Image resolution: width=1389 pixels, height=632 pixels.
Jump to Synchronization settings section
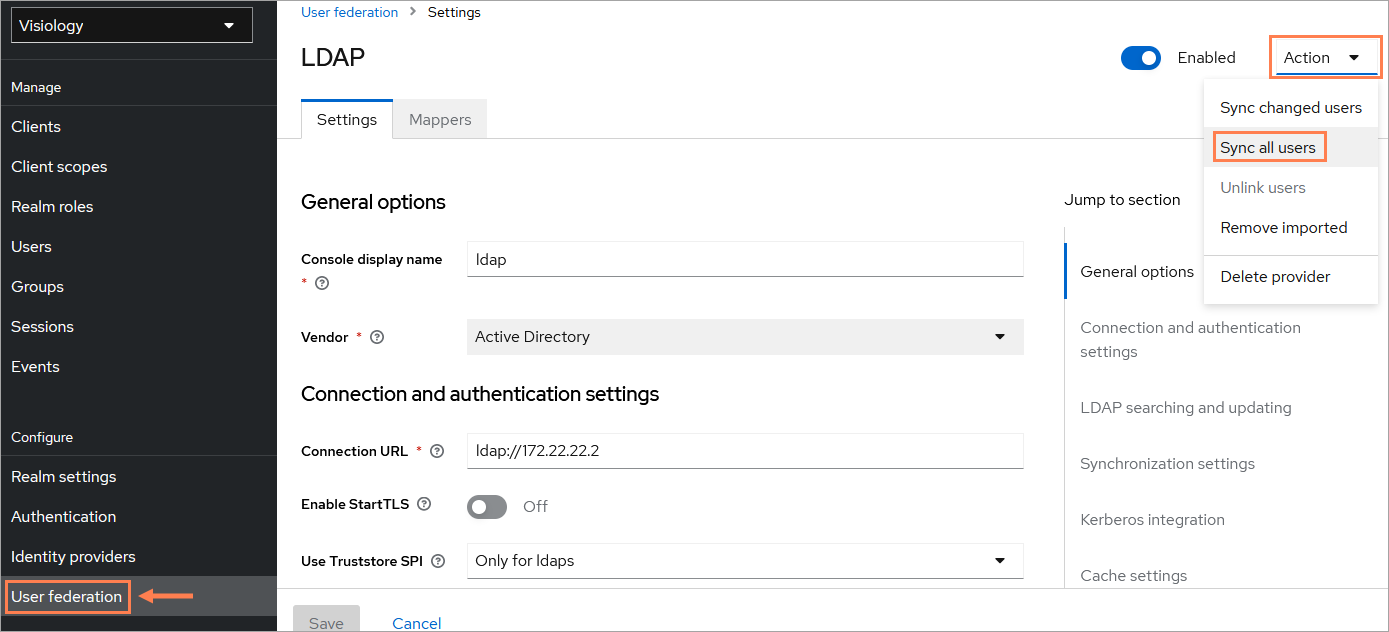tap(1167, 464)
